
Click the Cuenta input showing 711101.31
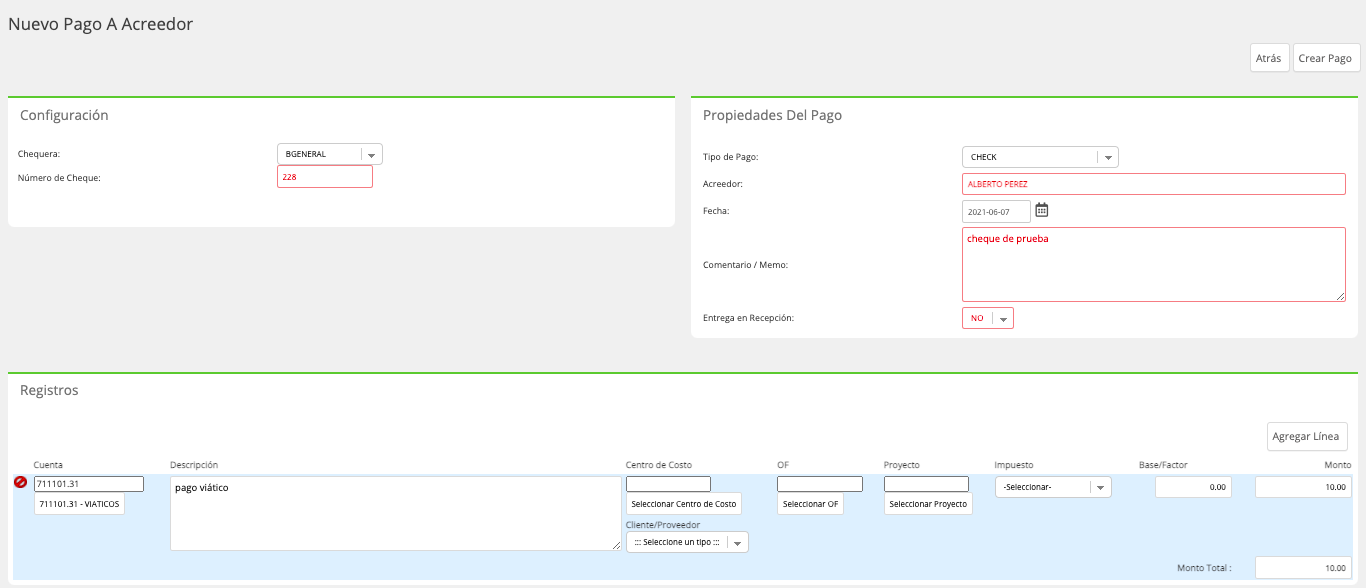coord(89,484)
